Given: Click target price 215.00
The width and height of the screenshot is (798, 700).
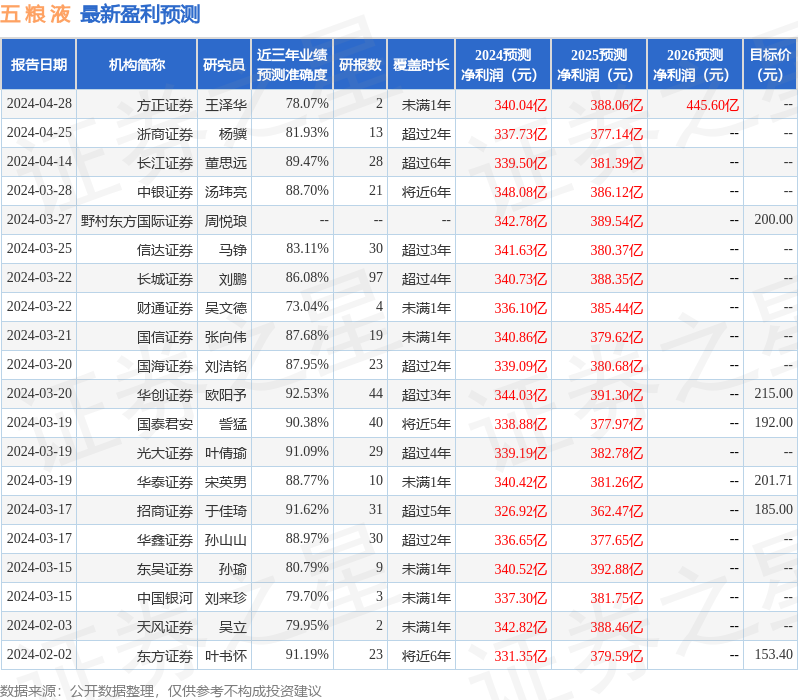Looking at the screenshot, I should coord(774,394).
